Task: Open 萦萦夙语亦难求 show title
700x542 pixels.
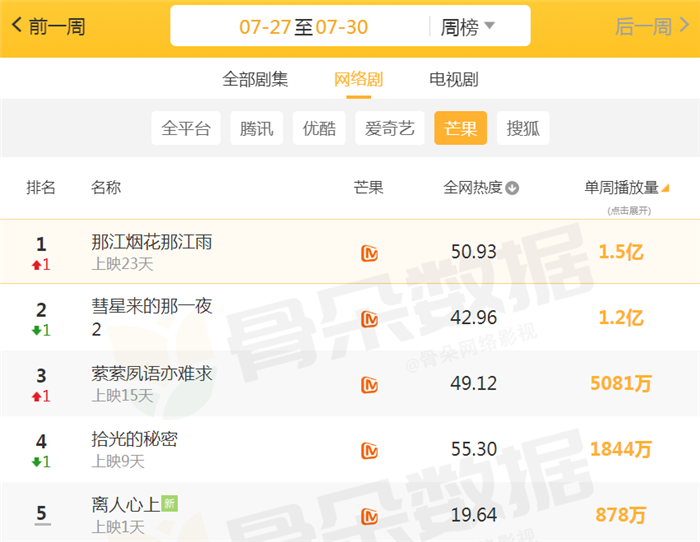Action: (x=152, y=374)
